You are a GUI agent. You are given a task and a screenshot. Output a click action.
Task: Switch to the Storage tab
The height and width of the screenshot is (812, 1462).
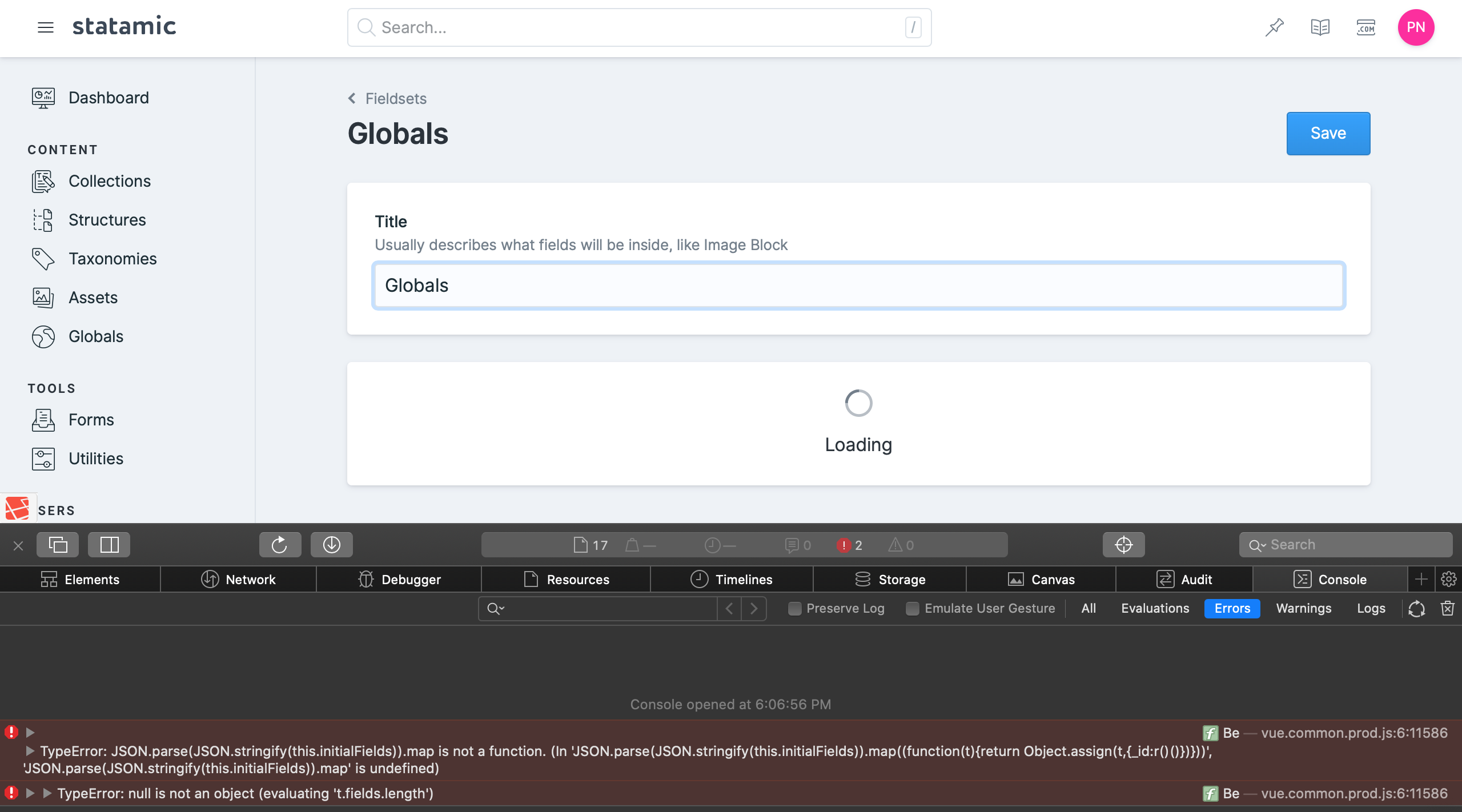[890, 579]
